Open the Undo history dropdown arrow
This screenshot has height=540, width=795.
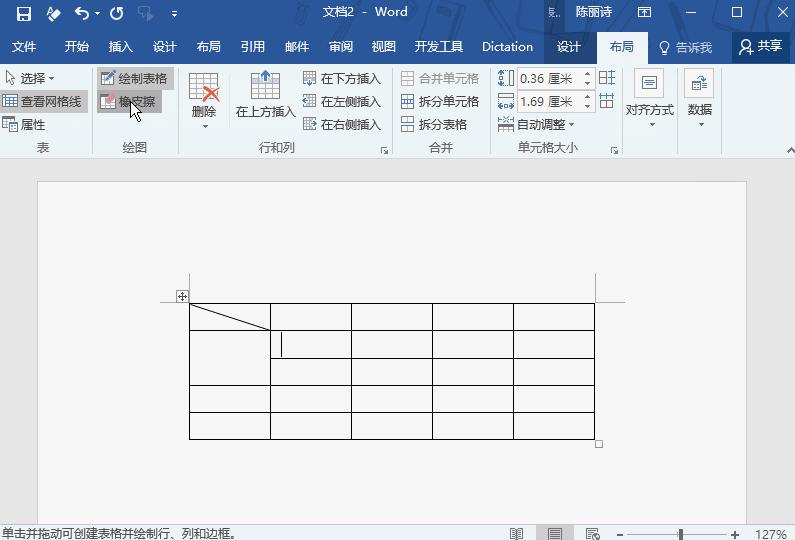(x=97, y=14)
